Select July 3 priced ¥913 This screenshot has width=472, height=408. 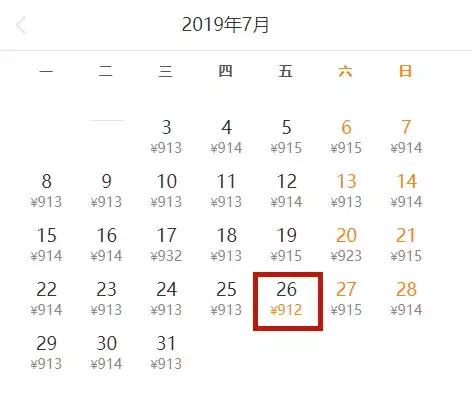click(166, 137)
